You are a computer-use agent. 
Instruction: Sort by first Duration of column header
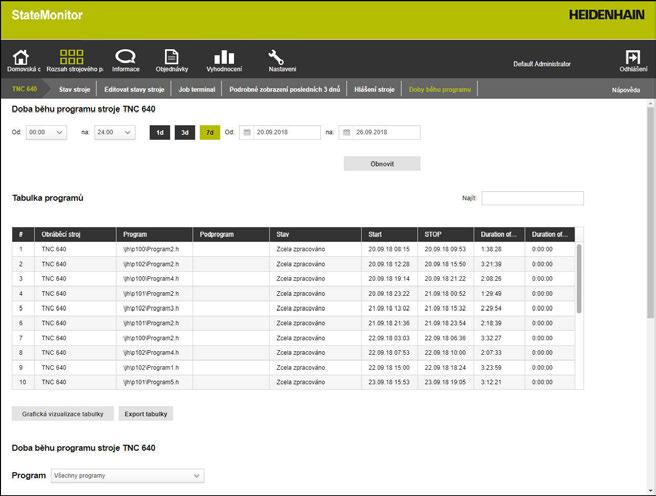[499, 235]
